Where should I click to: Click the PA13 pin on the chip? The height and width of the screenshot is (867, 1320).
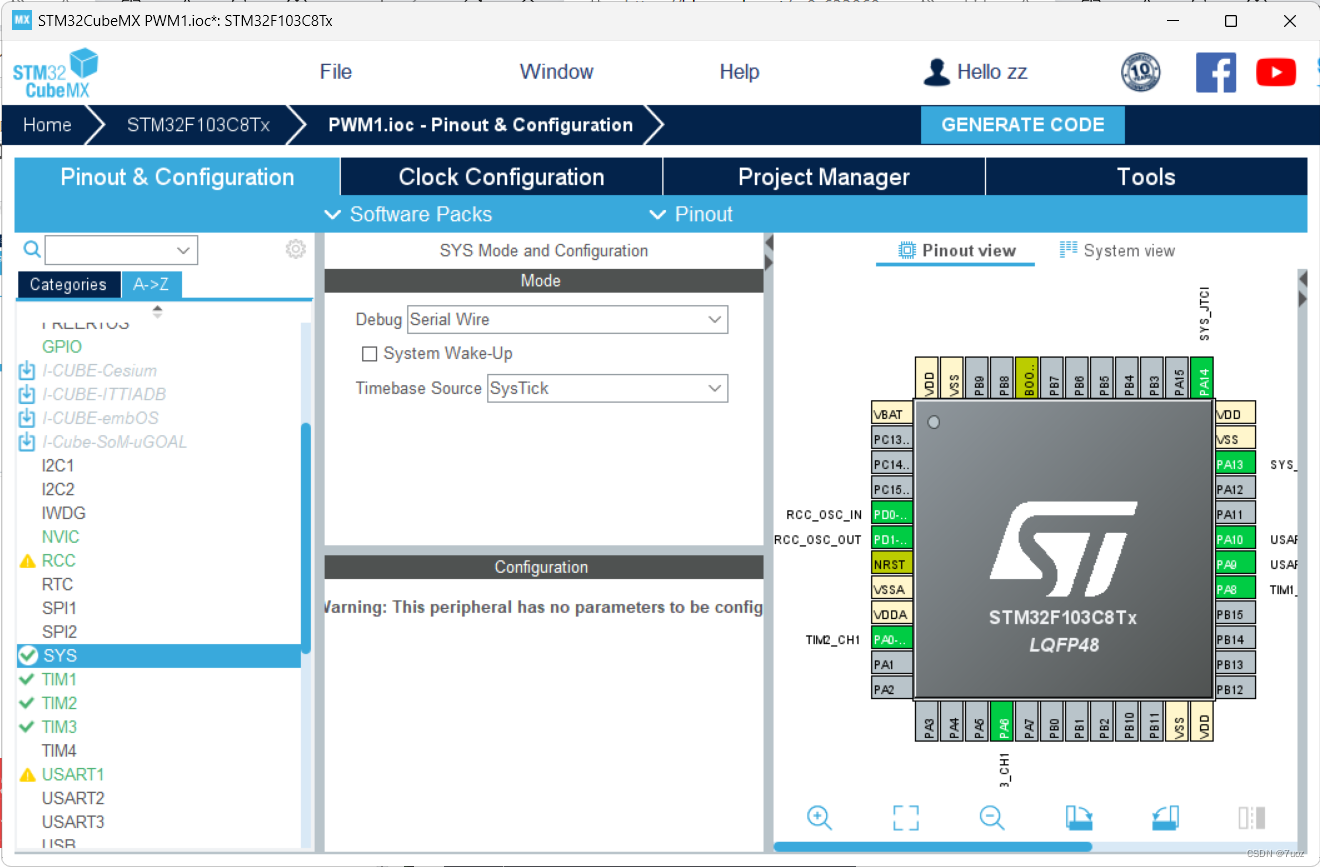(x=1234, y=464)
